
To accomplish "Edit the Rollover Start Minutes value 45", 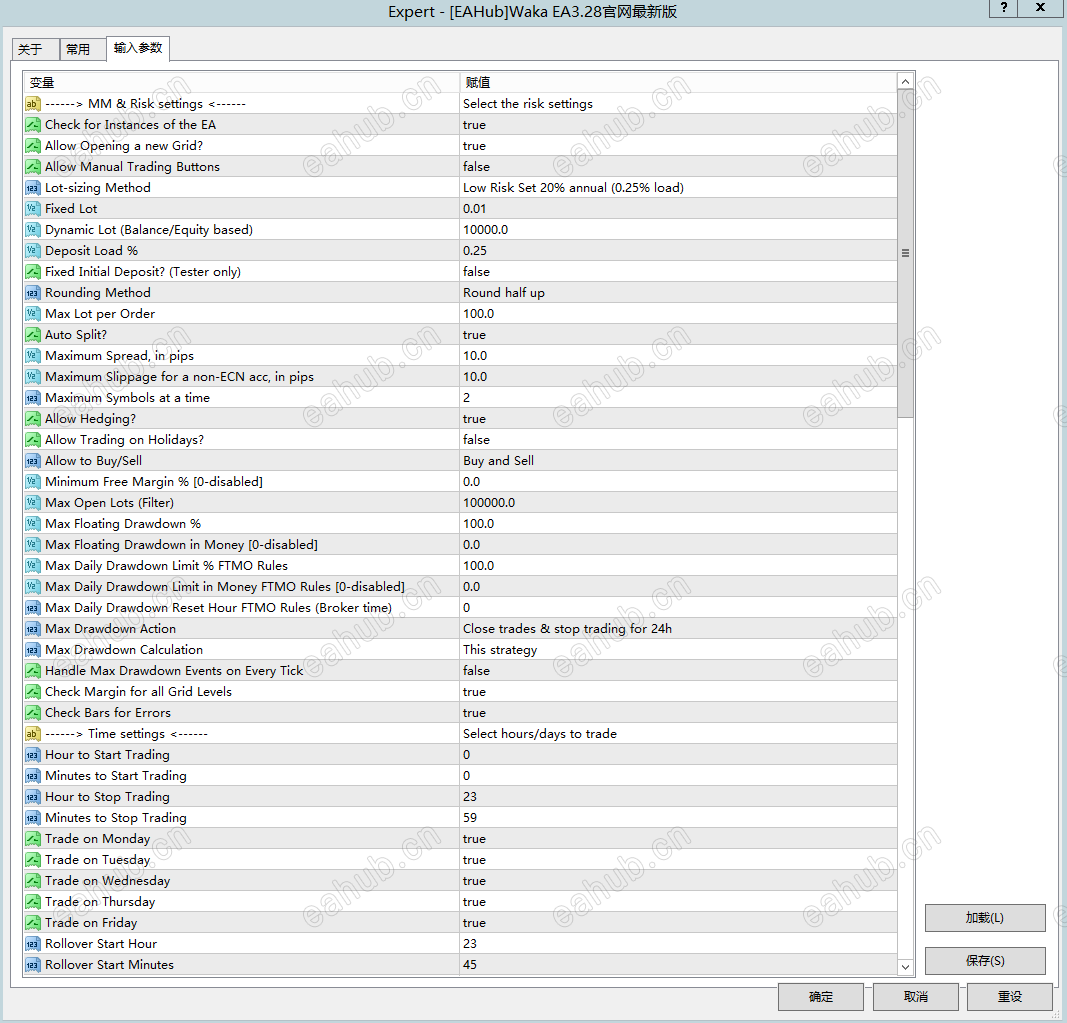I will (x=678, y=964).
